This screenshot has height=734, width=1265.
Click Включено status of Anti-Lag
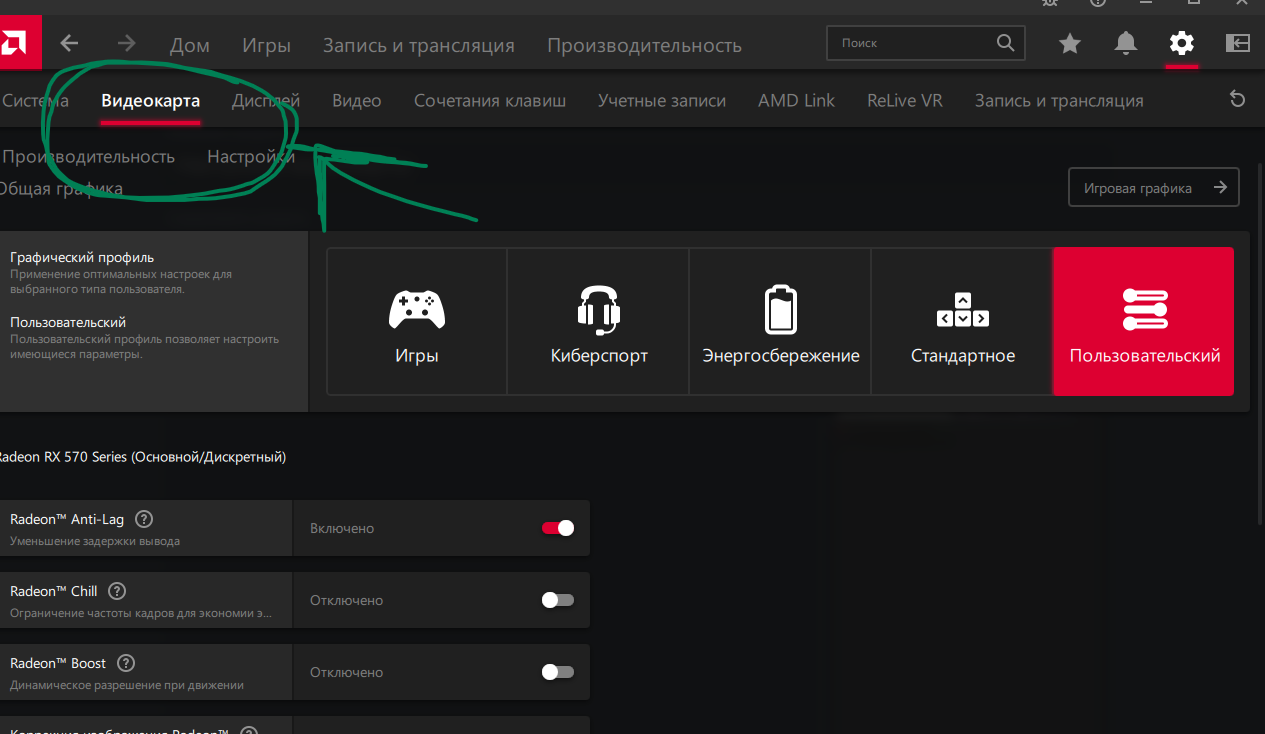tap(342, 528)
